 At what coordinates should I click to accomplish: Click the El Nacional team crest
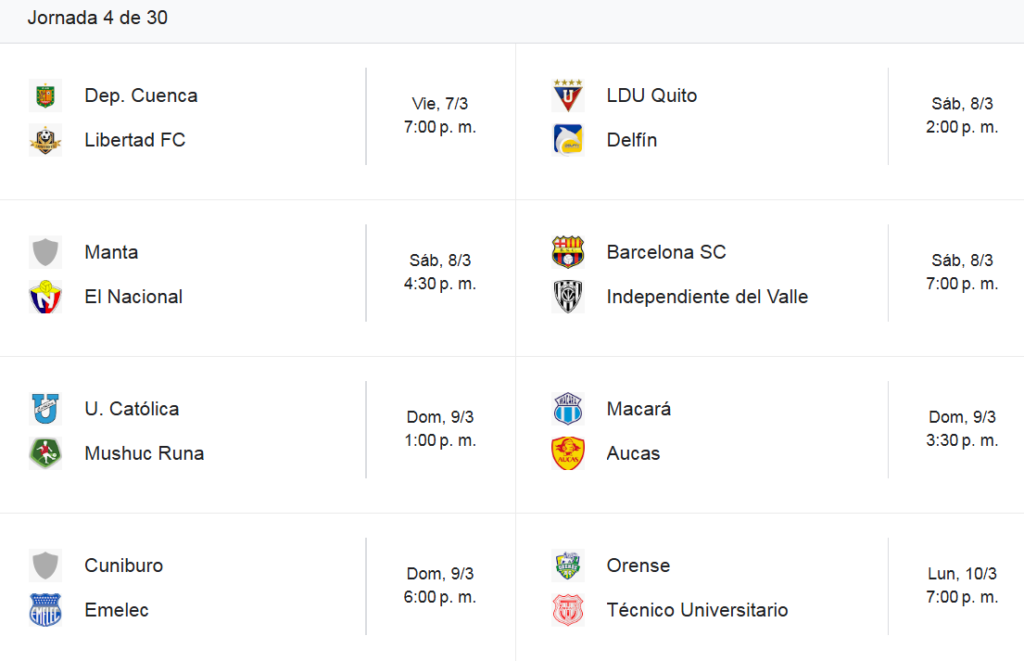(x=45, y=297)
